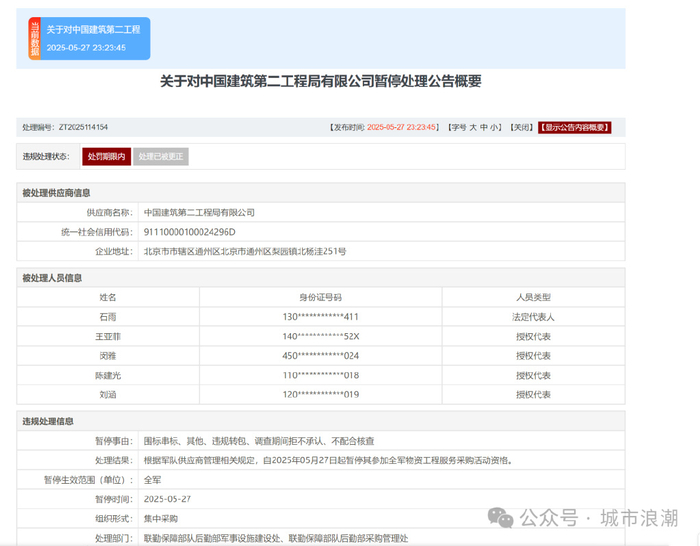Screen dimensions: 700x546
Task: Click ID number 450************024
Action: [321, 356]
